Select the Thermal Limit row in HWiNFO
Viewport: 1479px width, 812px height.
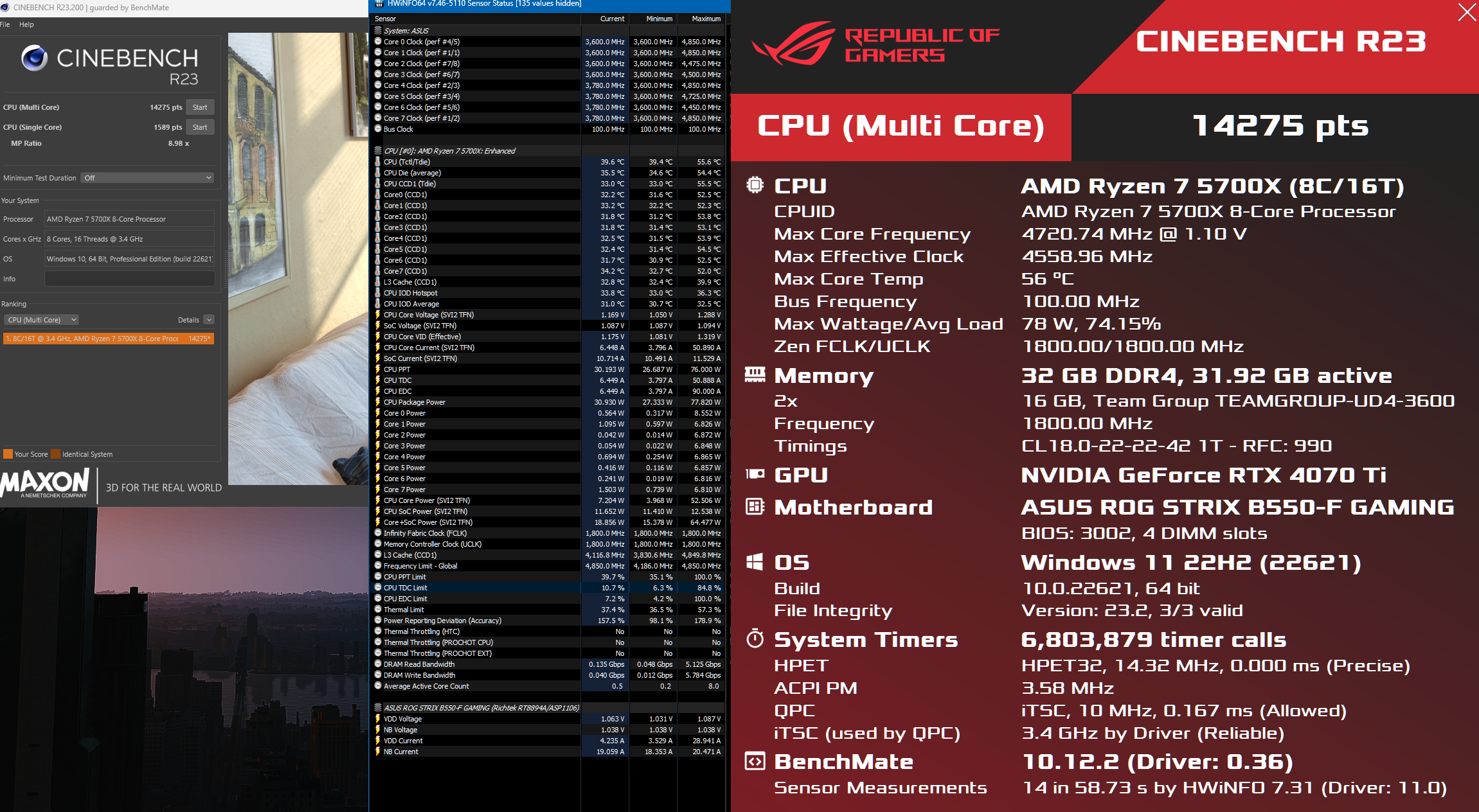click(548, 610)
